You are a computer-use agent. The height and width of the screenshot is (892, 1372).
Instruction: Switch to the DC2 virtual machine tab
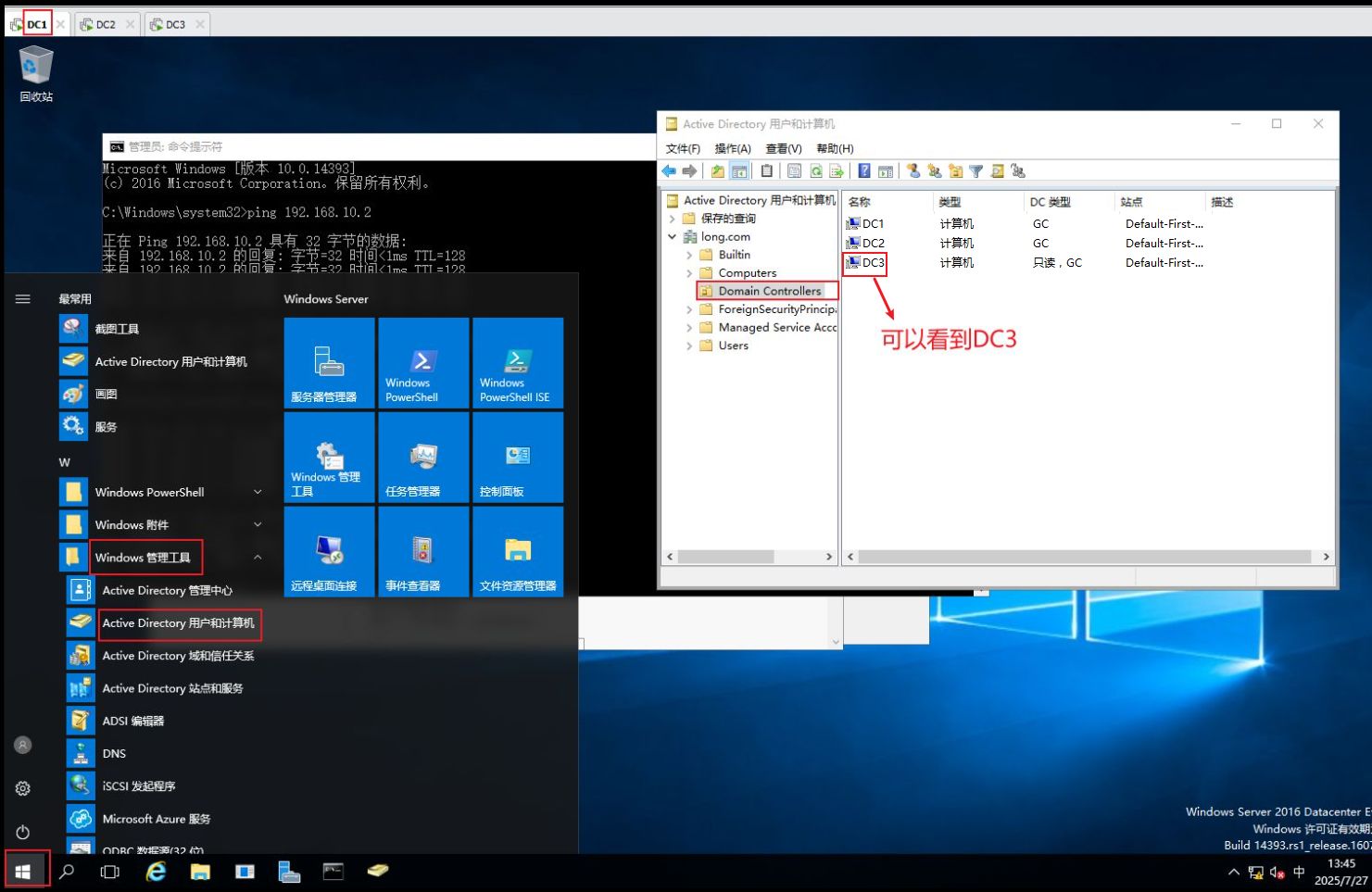[x=107, y=25]
